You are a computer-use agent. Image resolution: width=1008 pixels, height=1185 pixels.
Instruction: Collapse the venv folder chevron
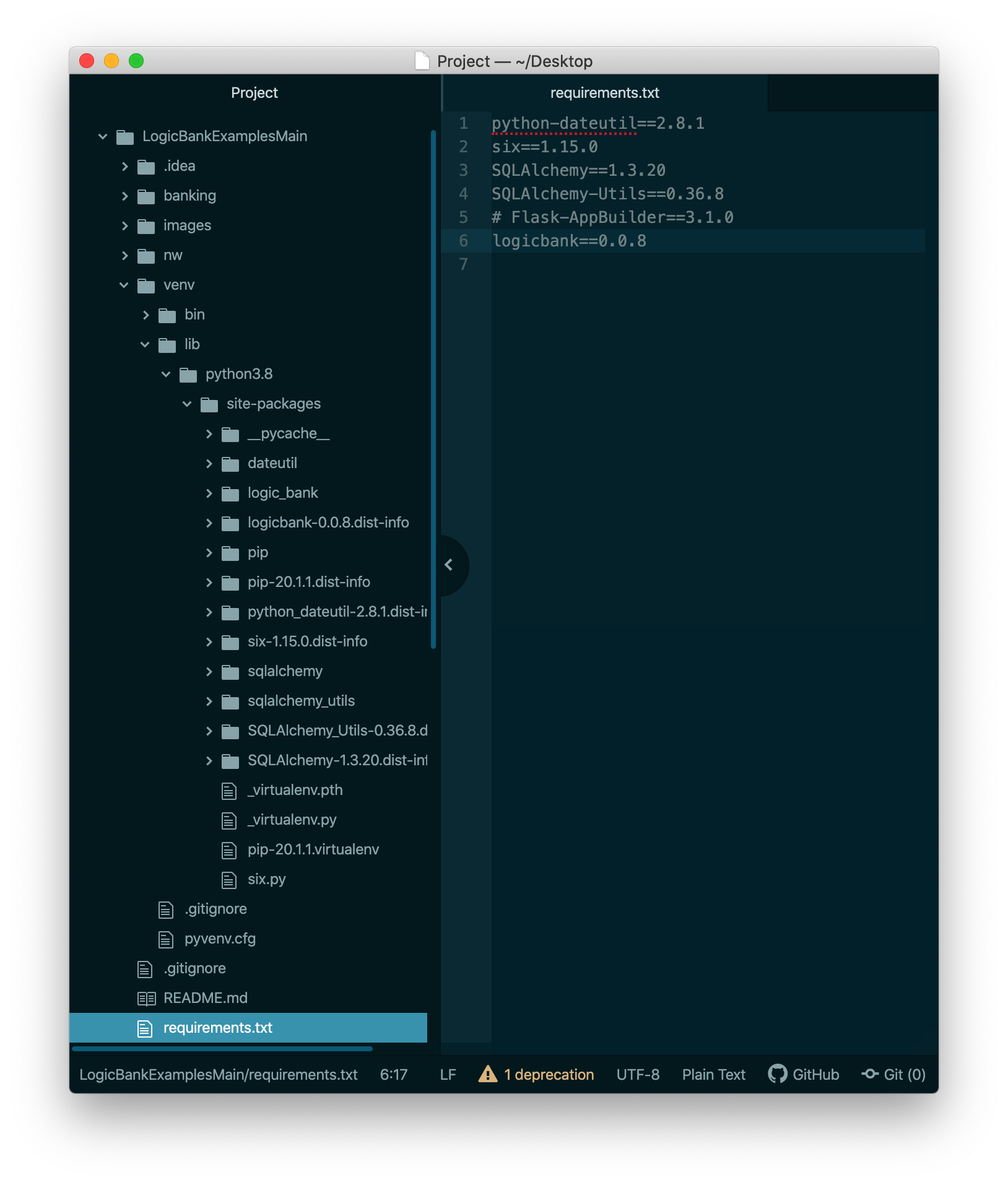(124, 285)
